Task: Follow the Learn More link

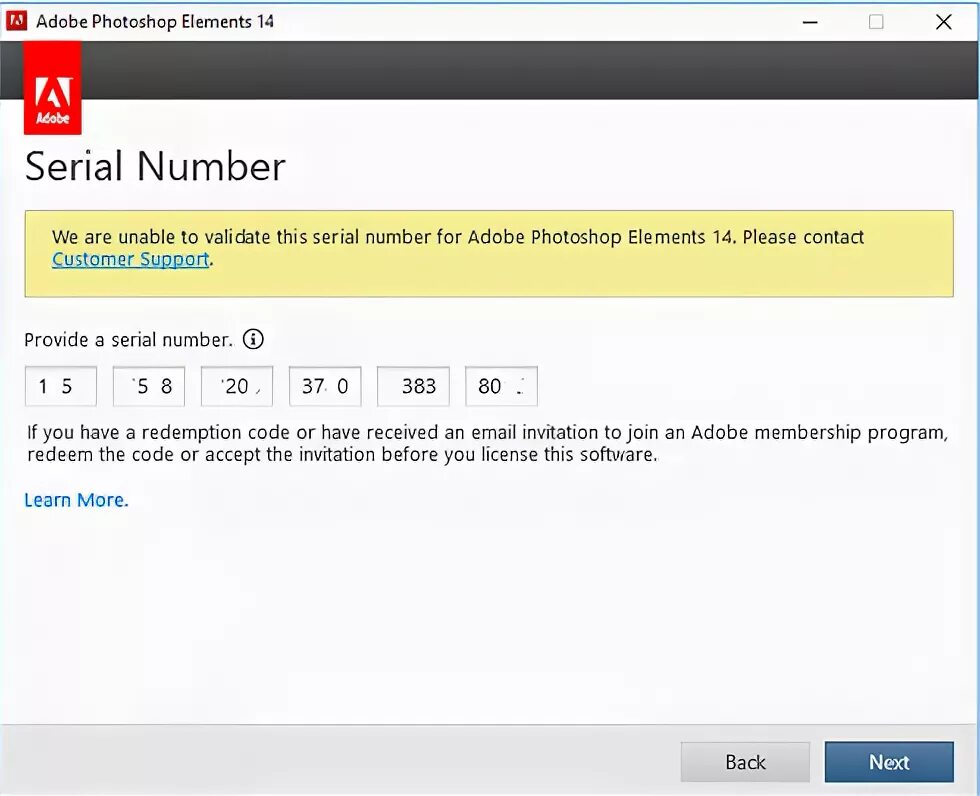Action: click(x=76, y=500)
